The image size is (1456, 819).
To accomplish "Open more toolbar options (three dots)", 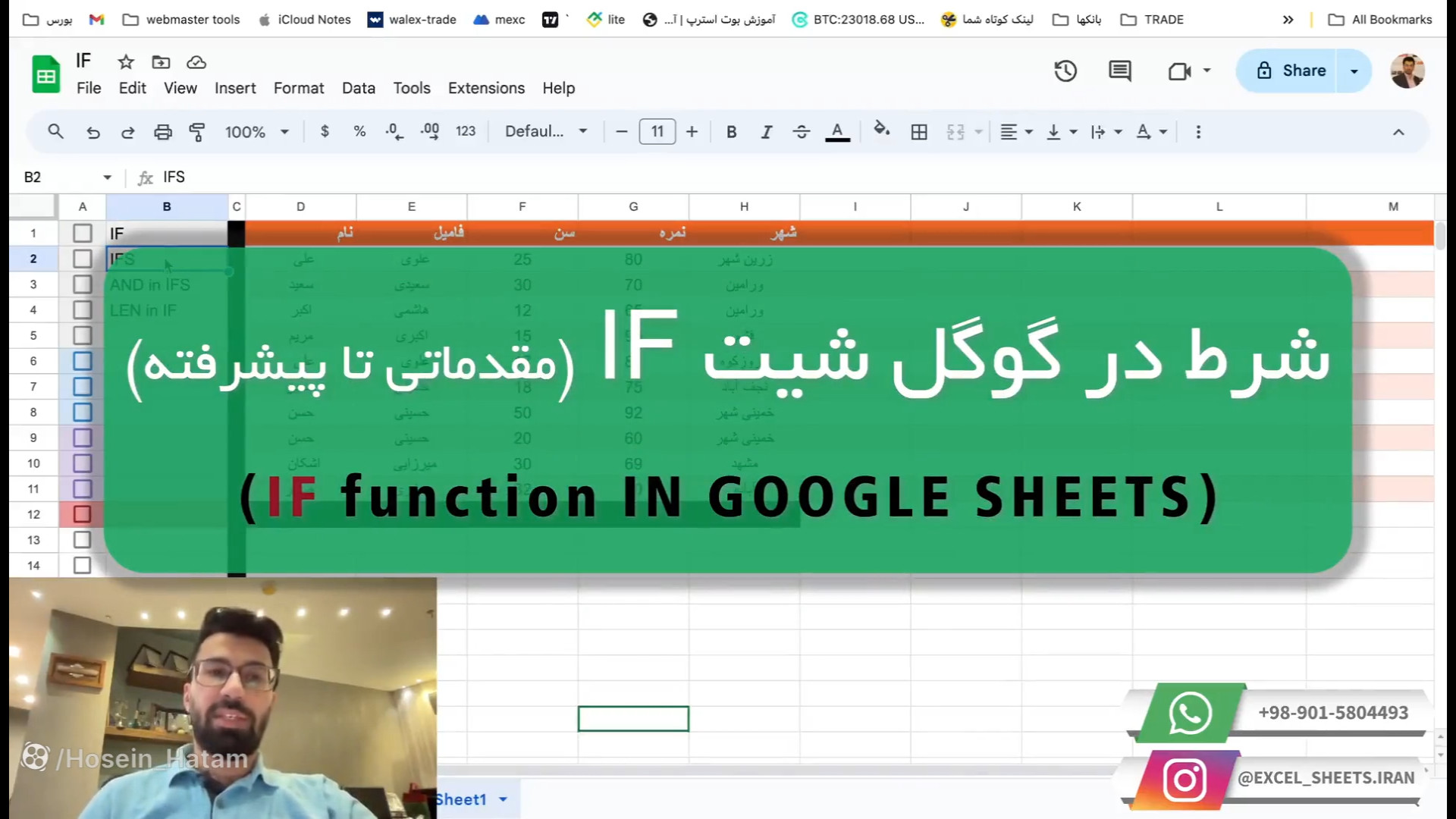I will pos(1198,132).
